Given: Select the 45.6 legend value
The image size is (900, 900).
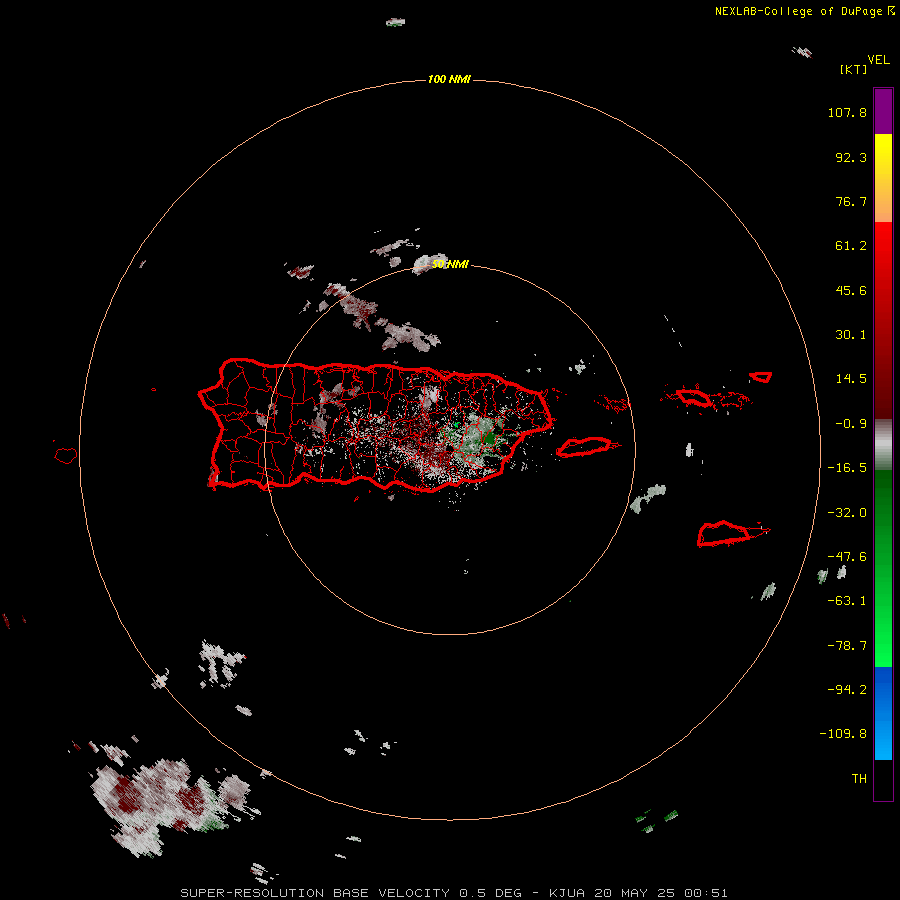Looking at the screenshot, I should [851, 290].
